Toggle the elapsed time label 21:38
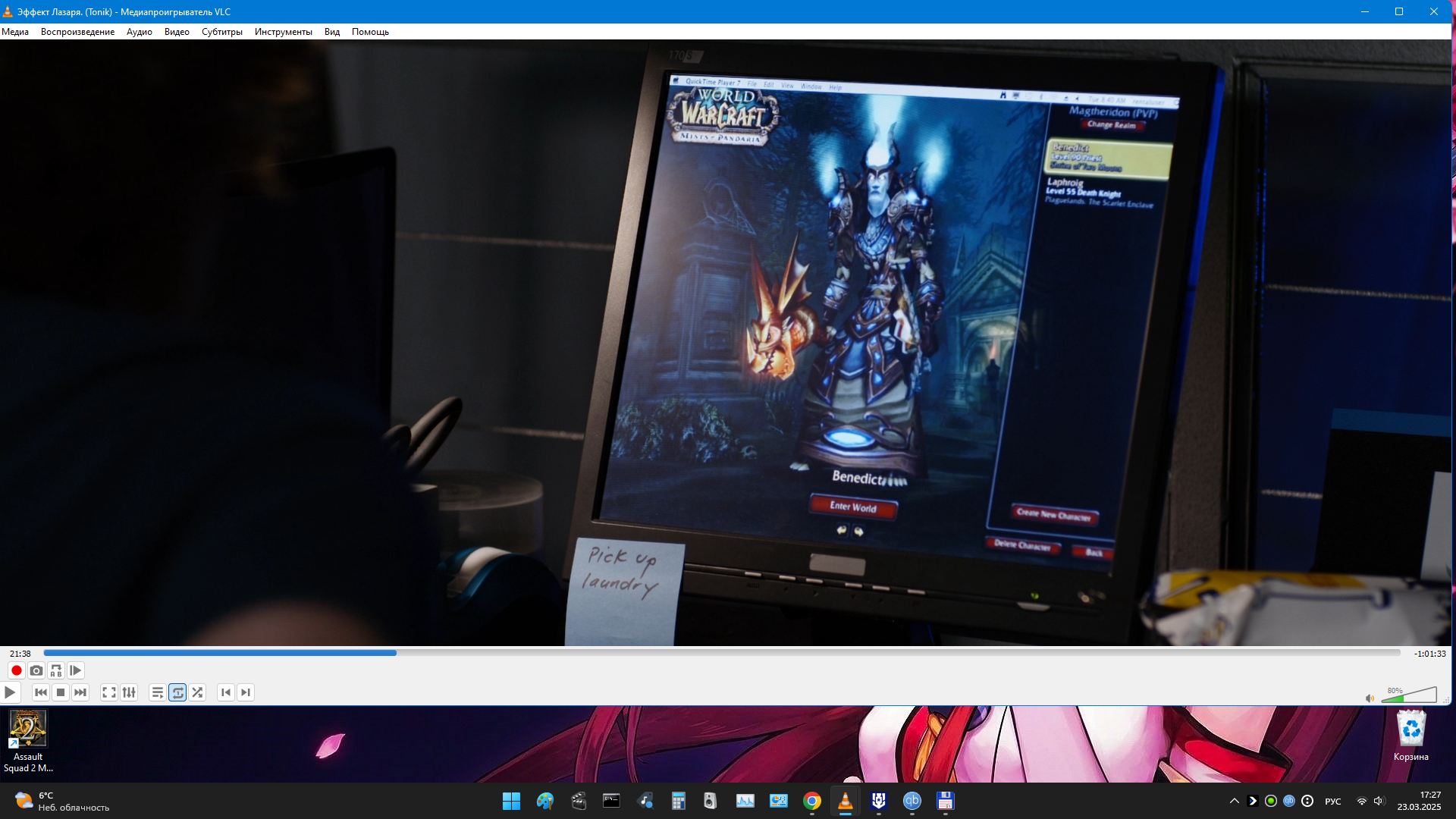This screenshot has width=1456, height=819. 20,654
